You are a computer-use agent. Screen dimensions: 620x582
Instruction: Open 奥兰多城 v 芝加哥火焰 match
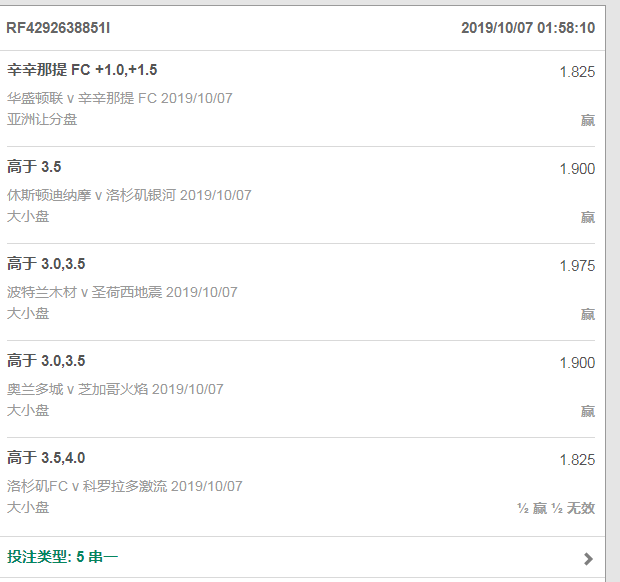pos(115,389)
